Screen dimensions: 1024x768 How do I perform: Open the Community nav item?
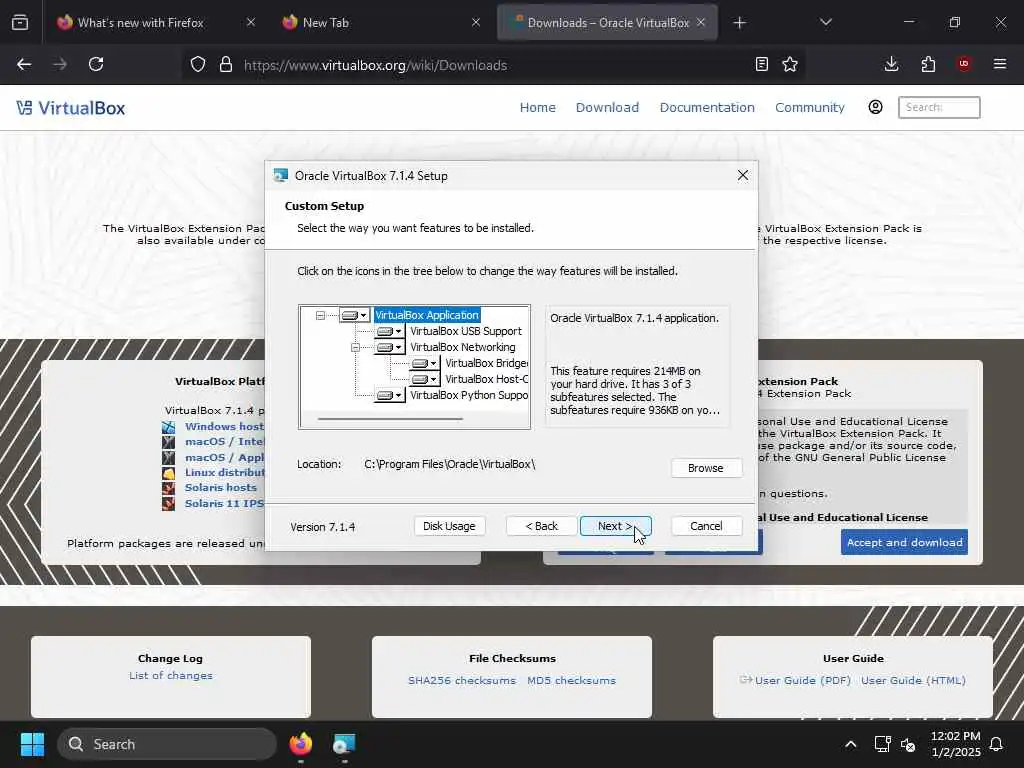(810, 108)
